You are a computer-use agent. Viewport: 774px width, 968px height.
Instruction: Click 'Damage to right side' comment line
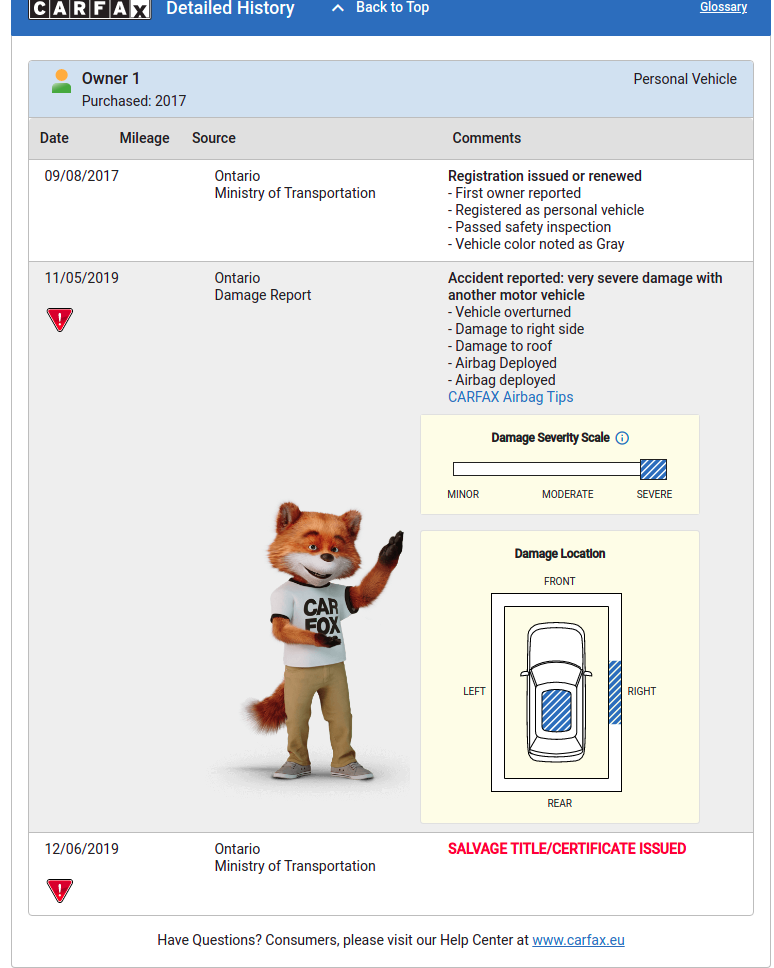click(516, 329)
